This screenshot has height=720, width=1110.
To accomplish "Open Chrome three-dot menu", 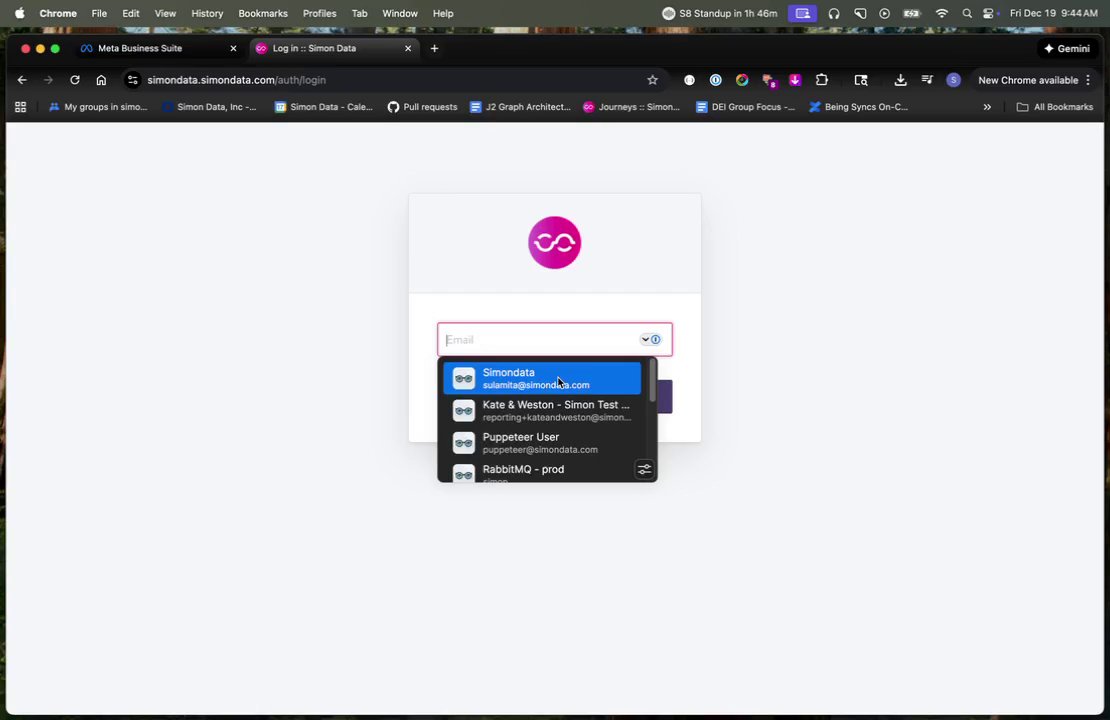I will (1088, 80).
